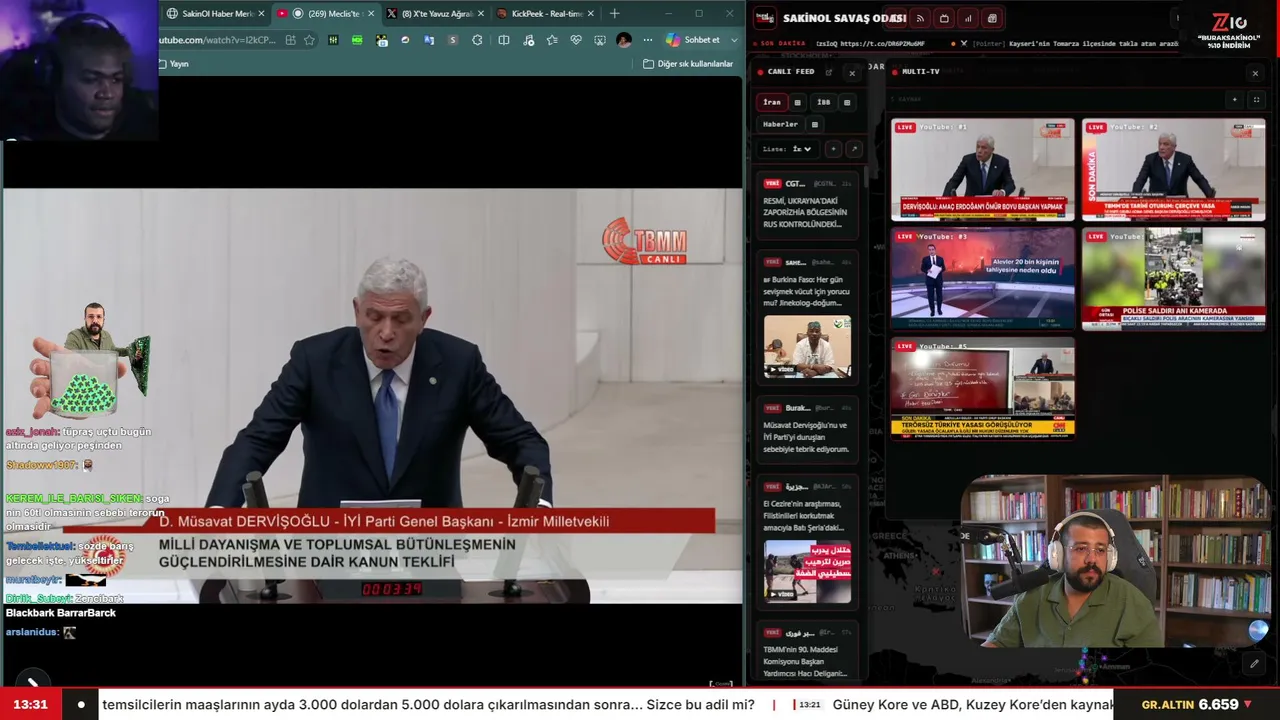
Task: Open the browser three-dot settings menu
Action: [648, 40]
